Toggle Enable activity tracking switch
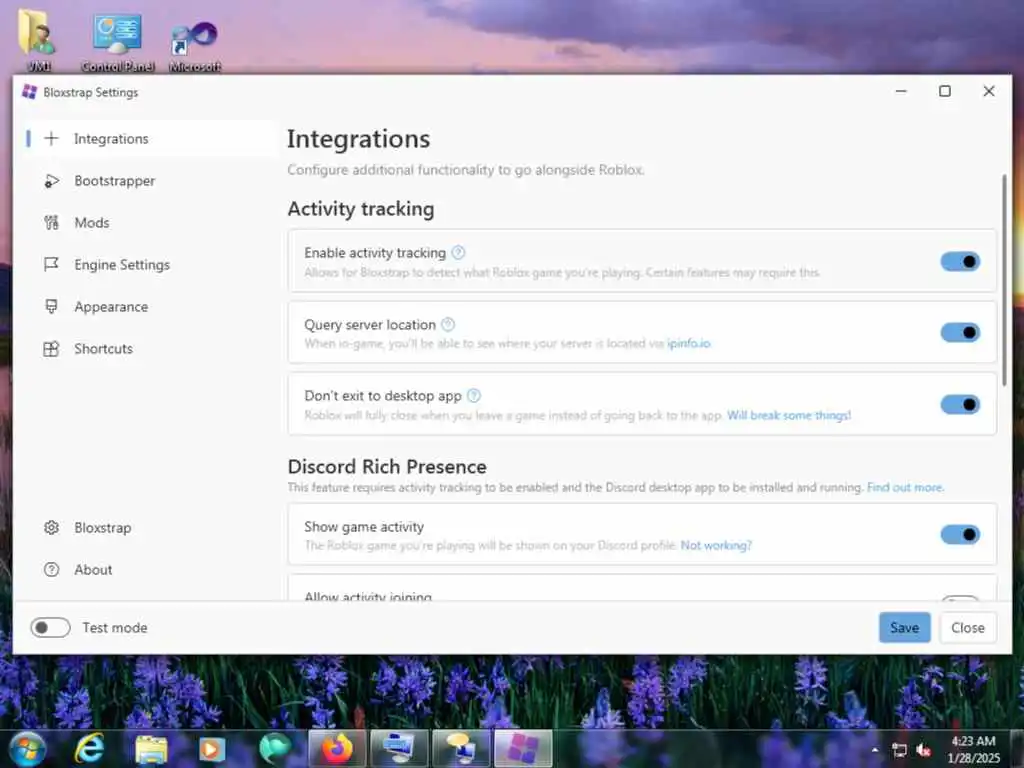The image size is (1024, 768). pos(960,261)
